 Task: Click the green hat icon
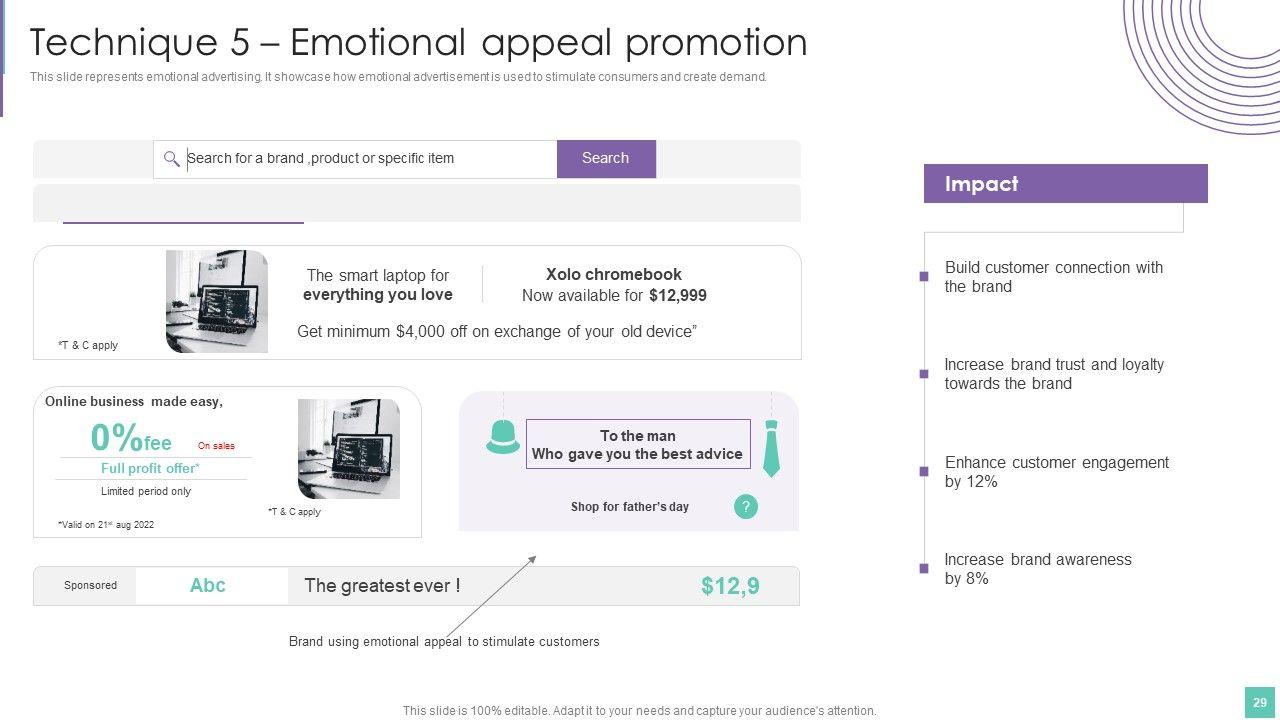coord(503,437)
